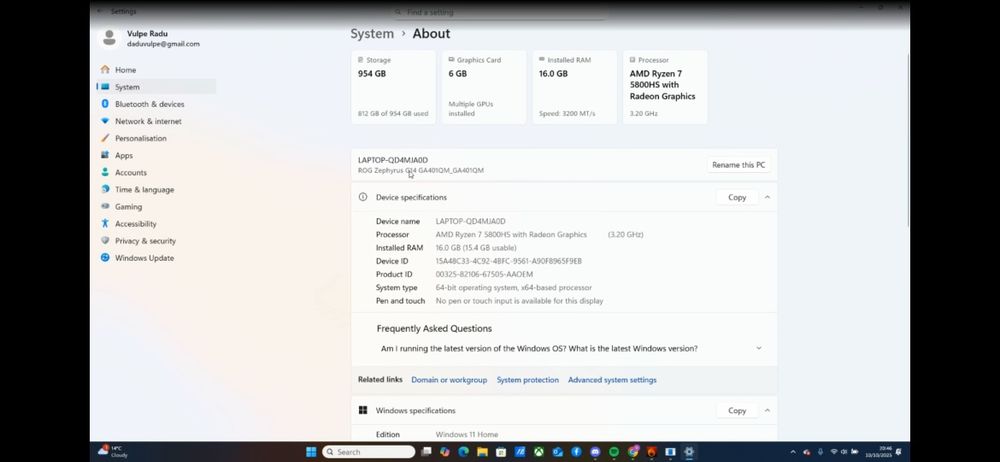Viewport: 1000px width, 462px height.
Task: Select the Device ID value text
Action: (x=508, y=261)
